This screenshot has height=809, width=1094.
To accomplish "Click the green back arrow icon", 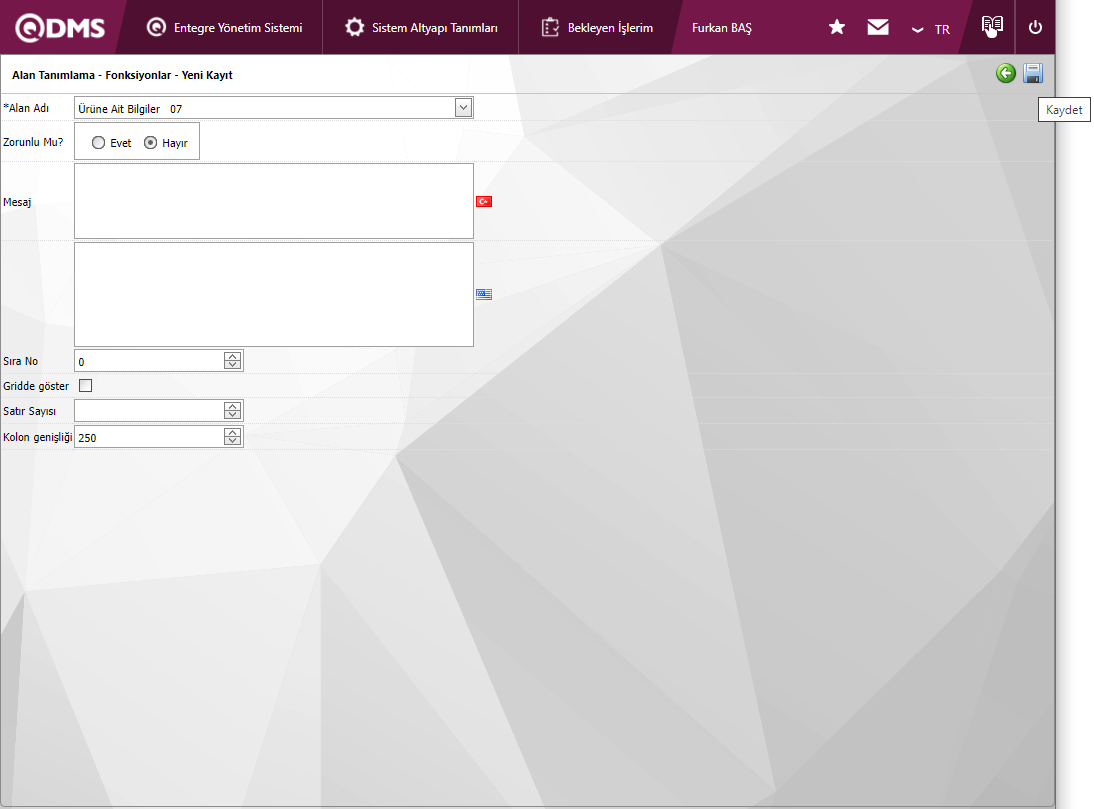I will pos(1005,73).
